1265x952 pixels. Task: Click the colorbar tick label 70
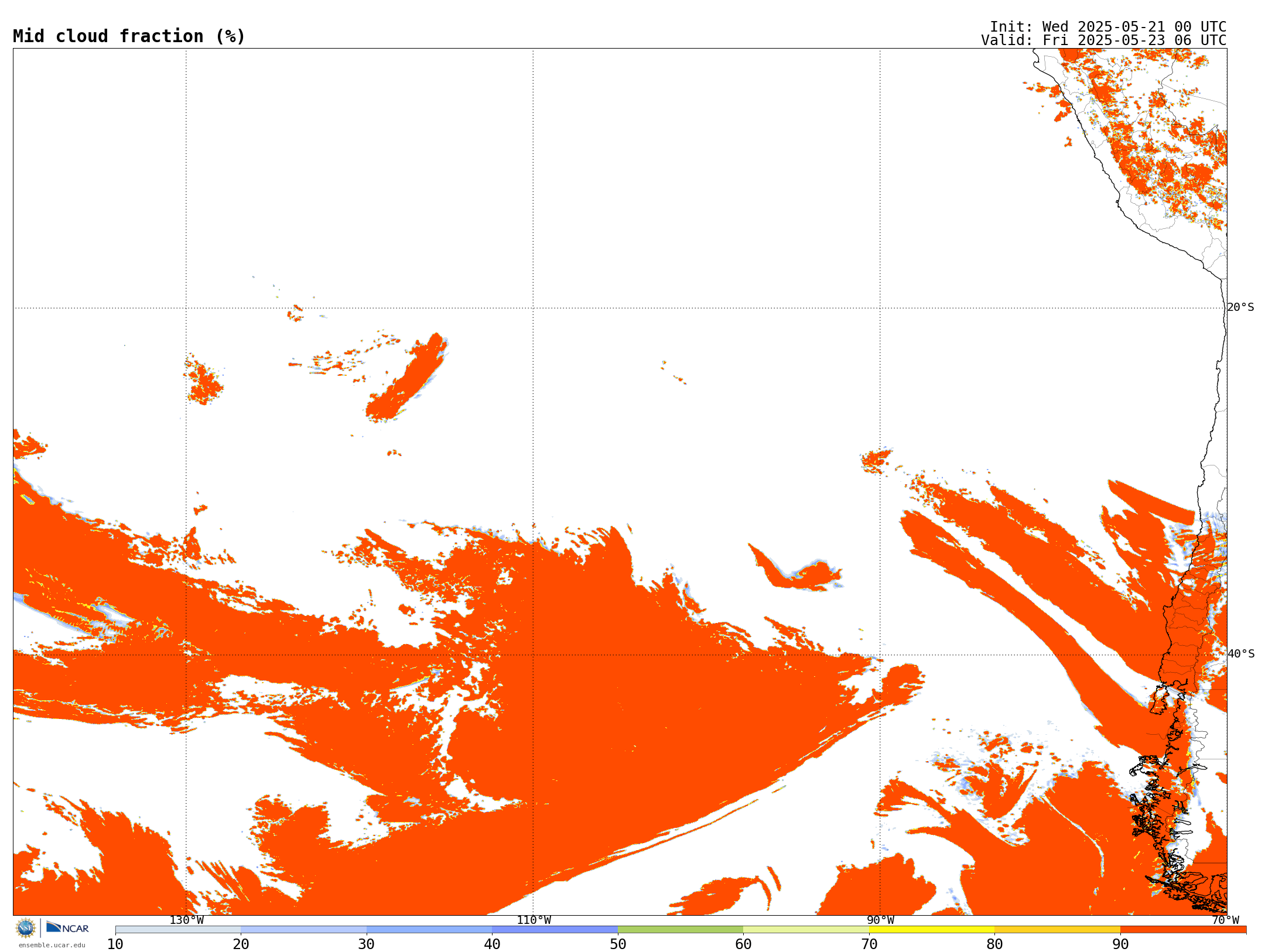869,944
